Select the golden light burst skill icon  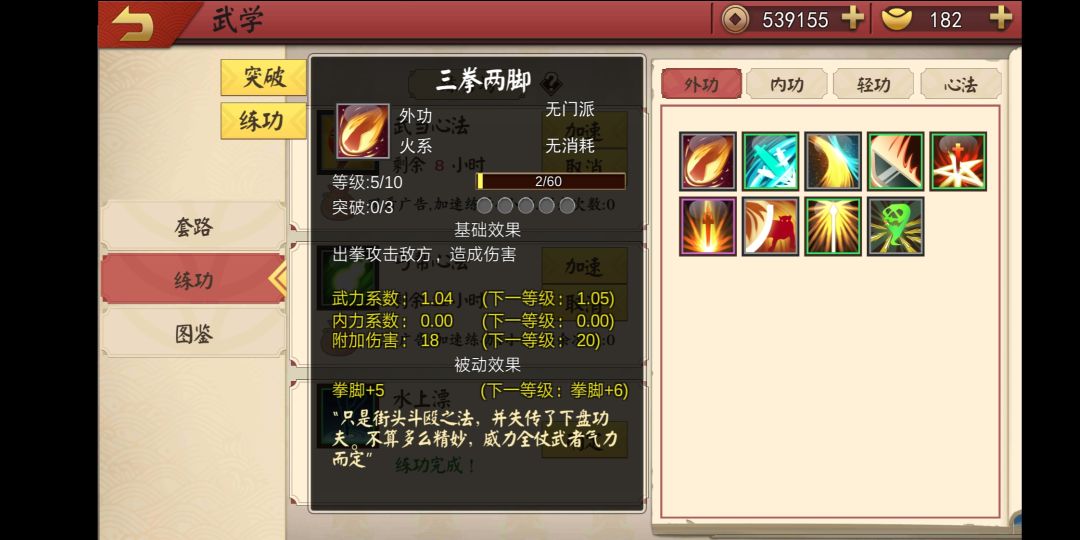833,227
